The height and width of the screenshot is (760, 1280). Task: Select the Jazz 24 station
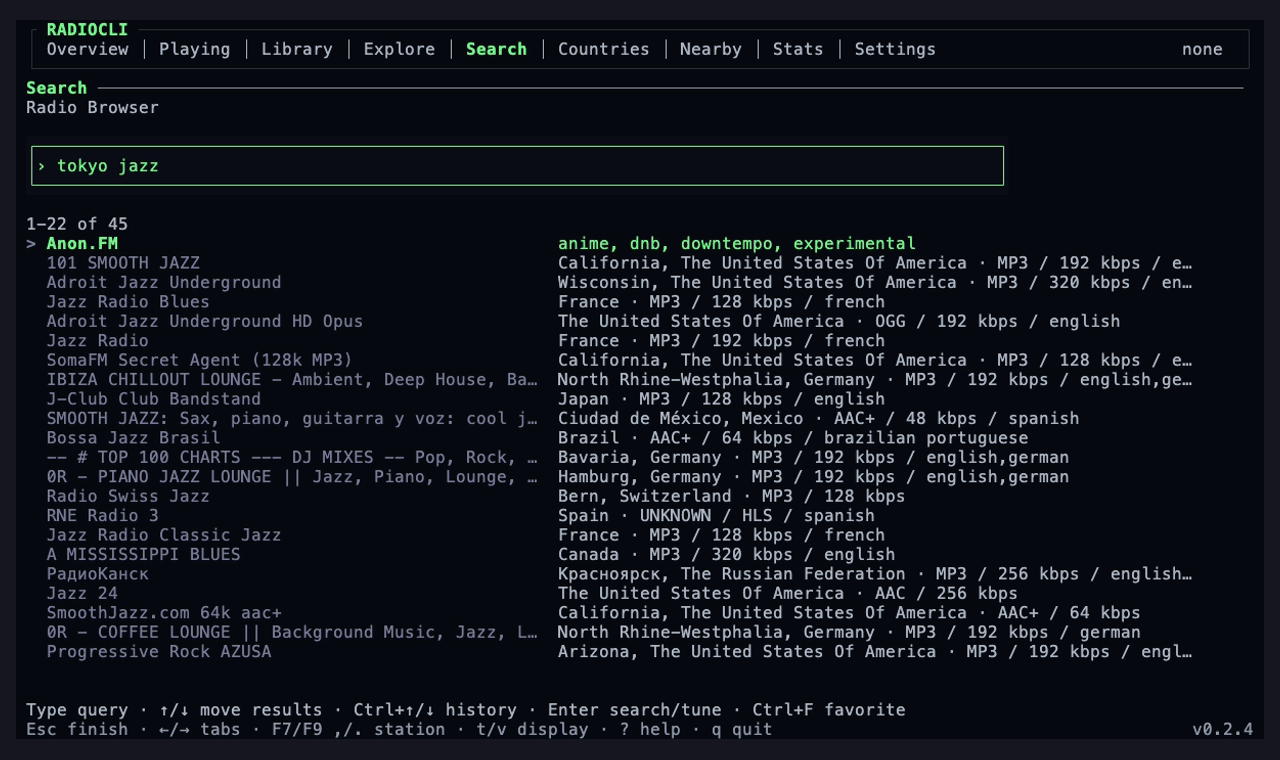pyautogui.click(x=82, y=593)
